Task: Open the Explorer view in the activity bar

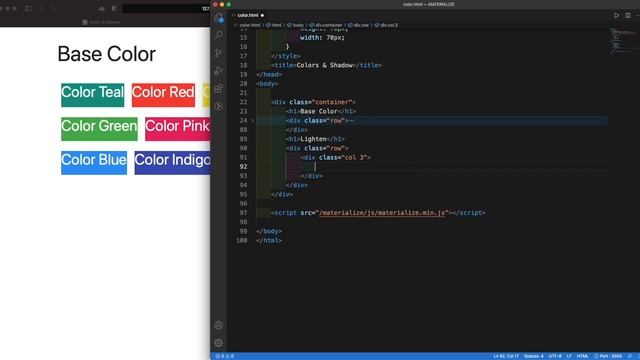Action: tap(219, 18)
